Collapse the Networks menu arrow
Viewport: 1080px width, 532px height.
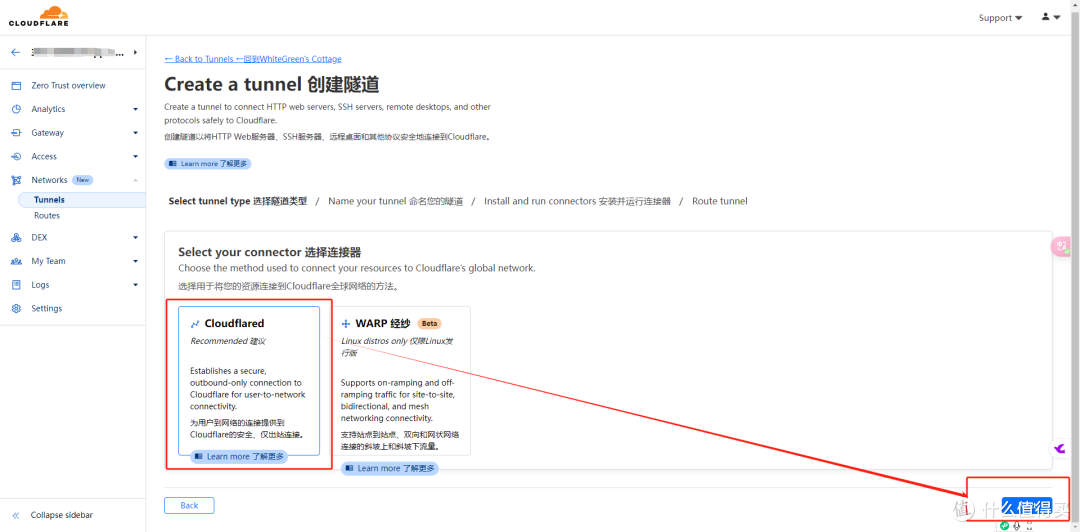[x=135, y=180]
